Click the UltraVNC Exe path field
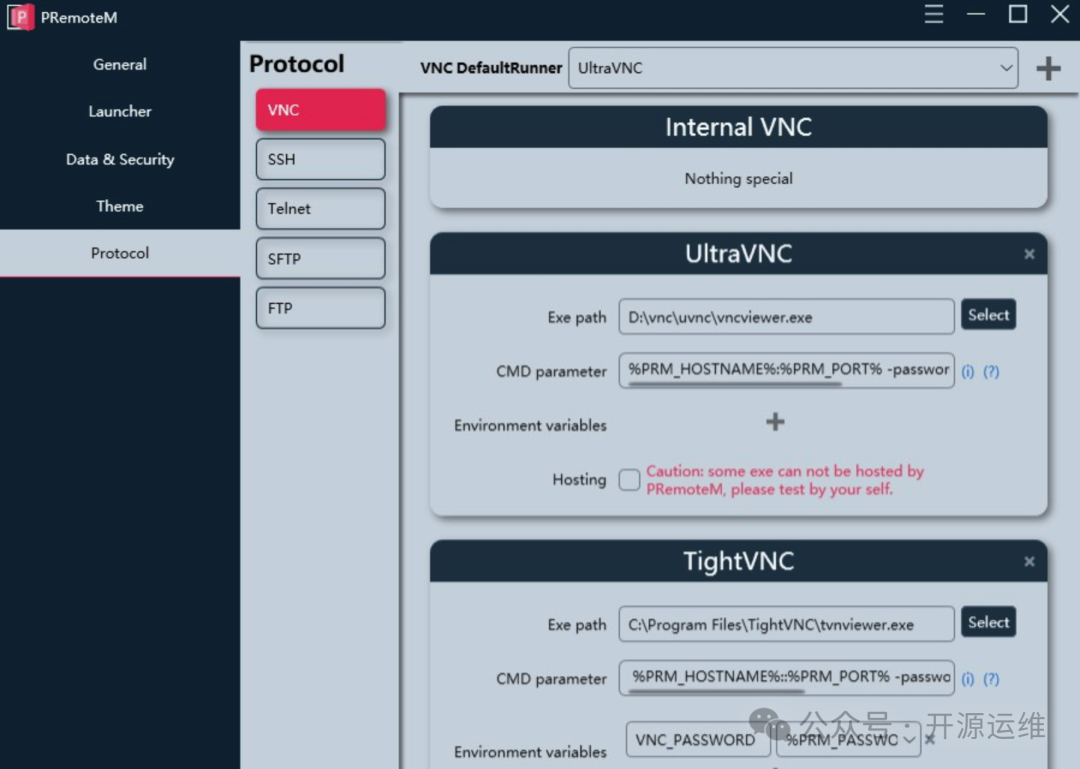This screenshot has height=769, width=1080. (x=787, y=317)
